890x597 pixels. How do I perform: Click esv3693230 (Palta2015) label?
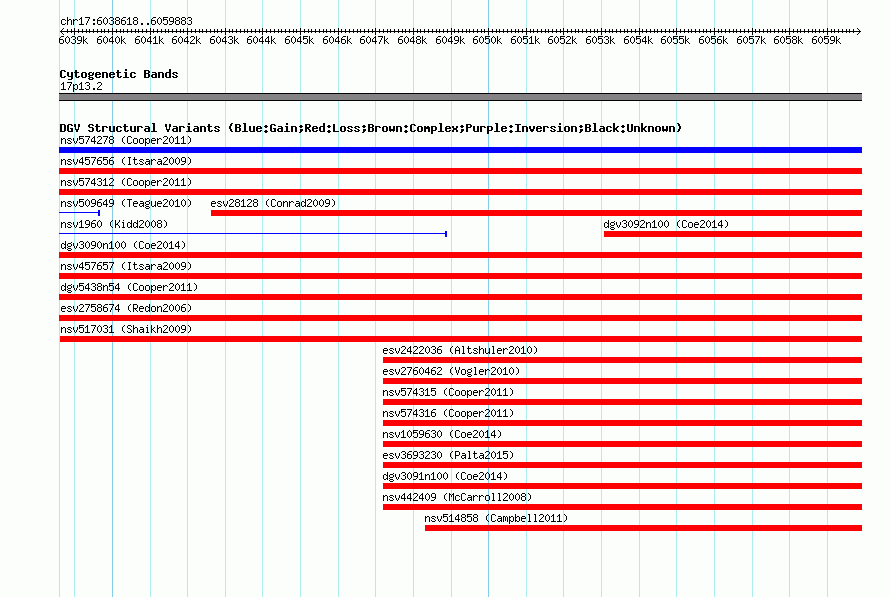pyautogui.click(x=448, y=455)
